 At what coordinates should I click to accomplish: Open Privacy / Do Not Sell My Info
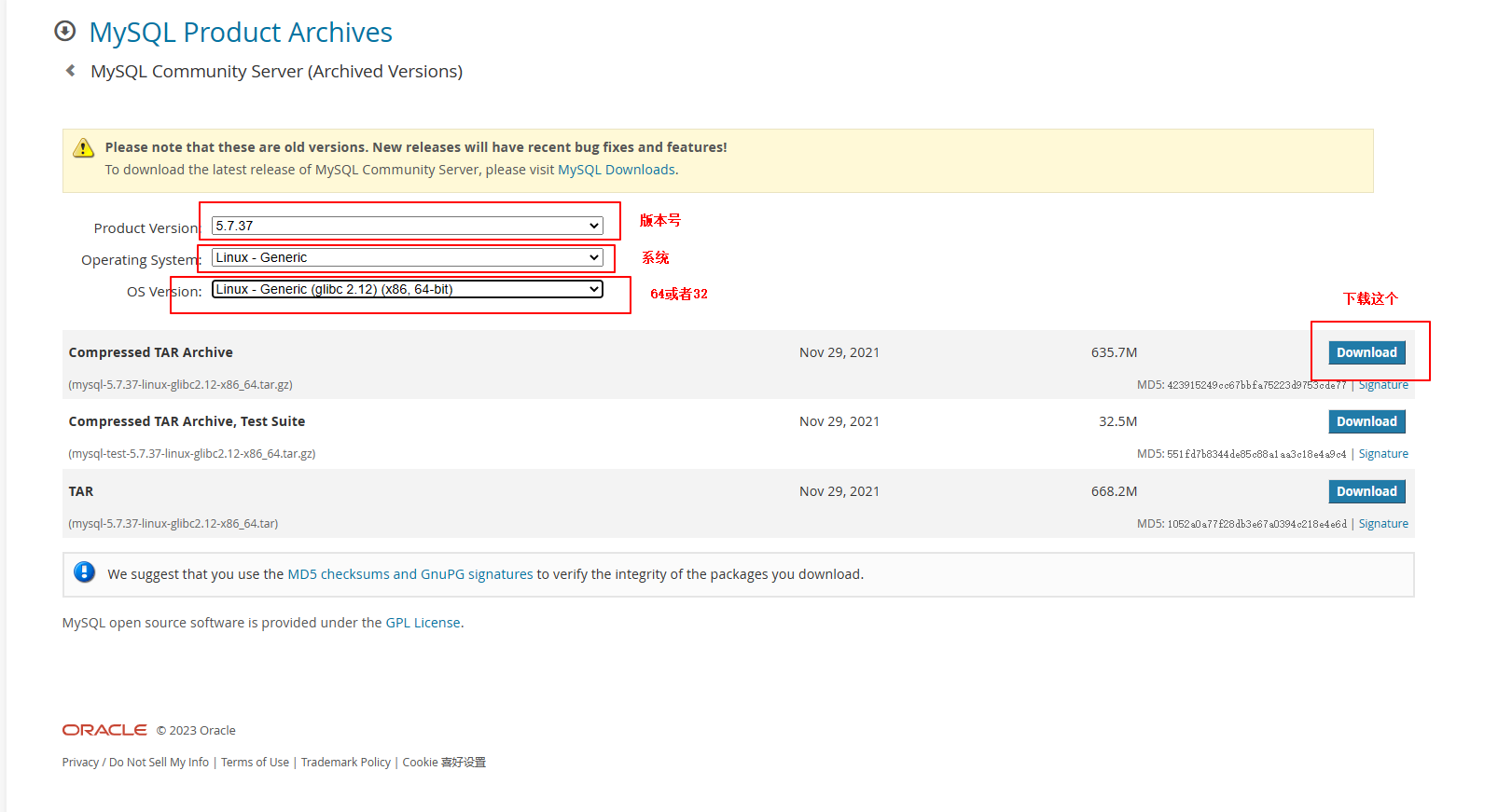pyautogui.click(x=135, y=763)
